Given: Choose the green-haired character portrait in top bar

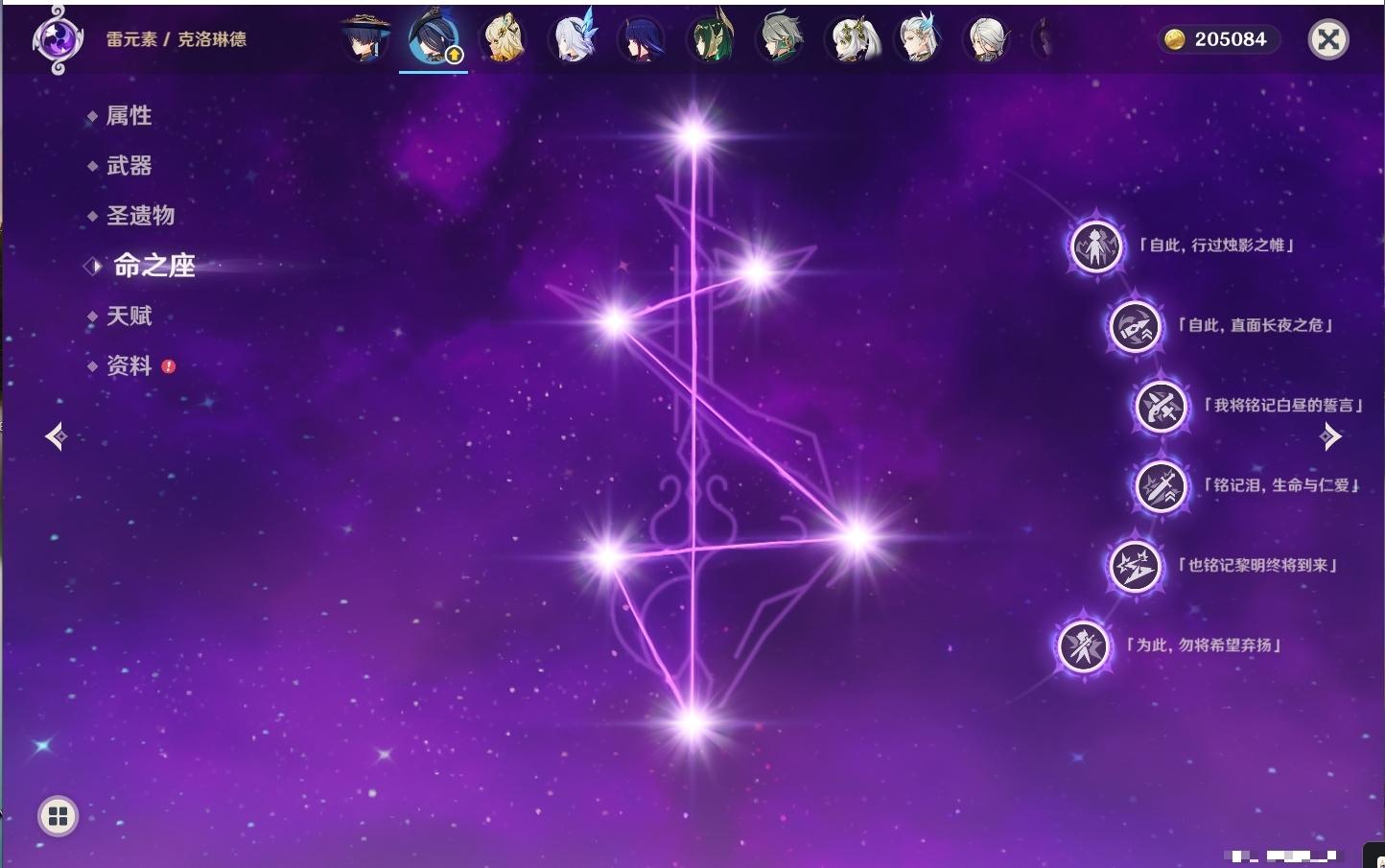Looking at the screenshot, I should tap(711, 39).
